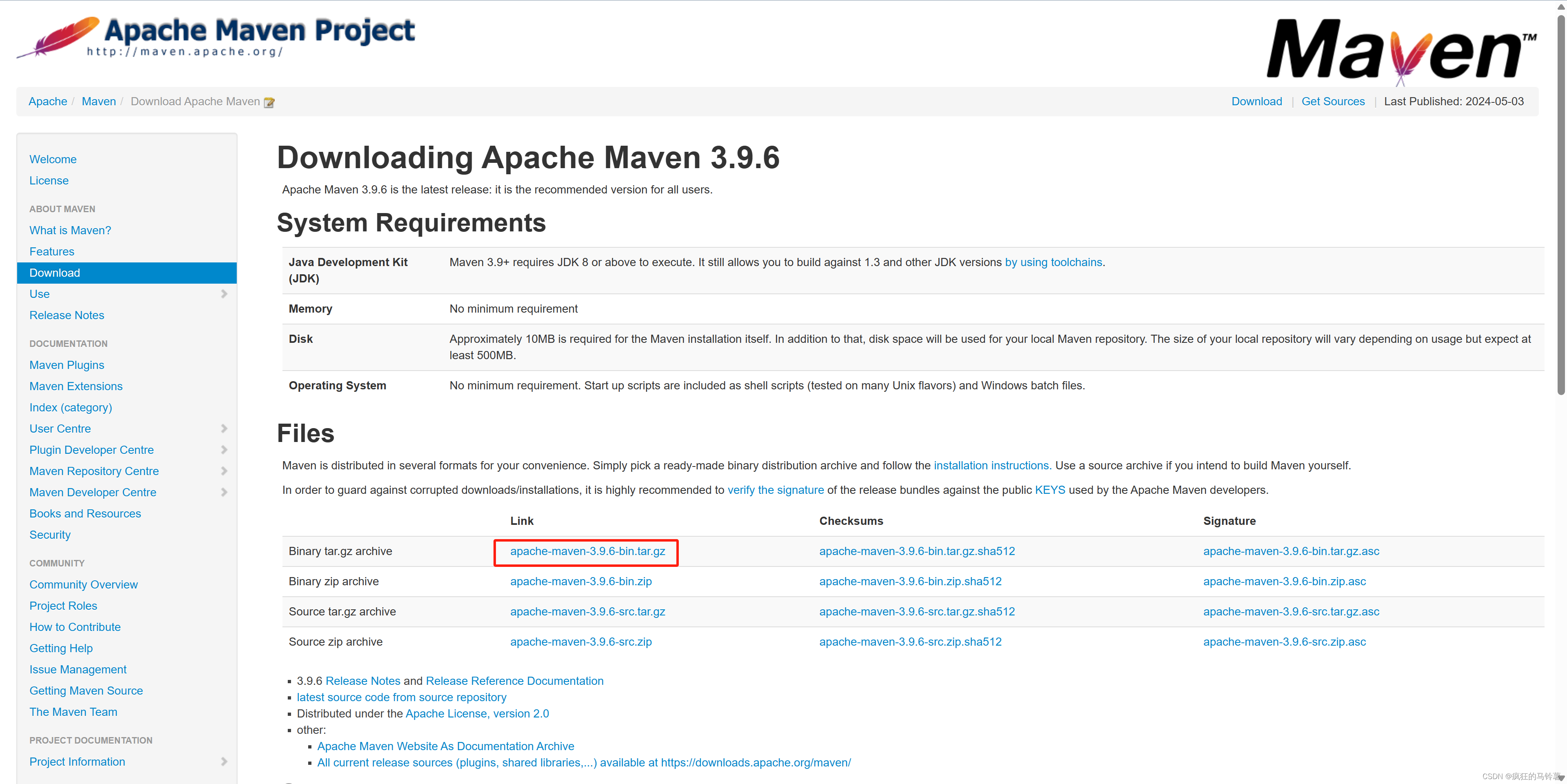Expand Maven Developer Centre arrow
The width and height of the screenshot is (1567, 784).
pos(224,493)
